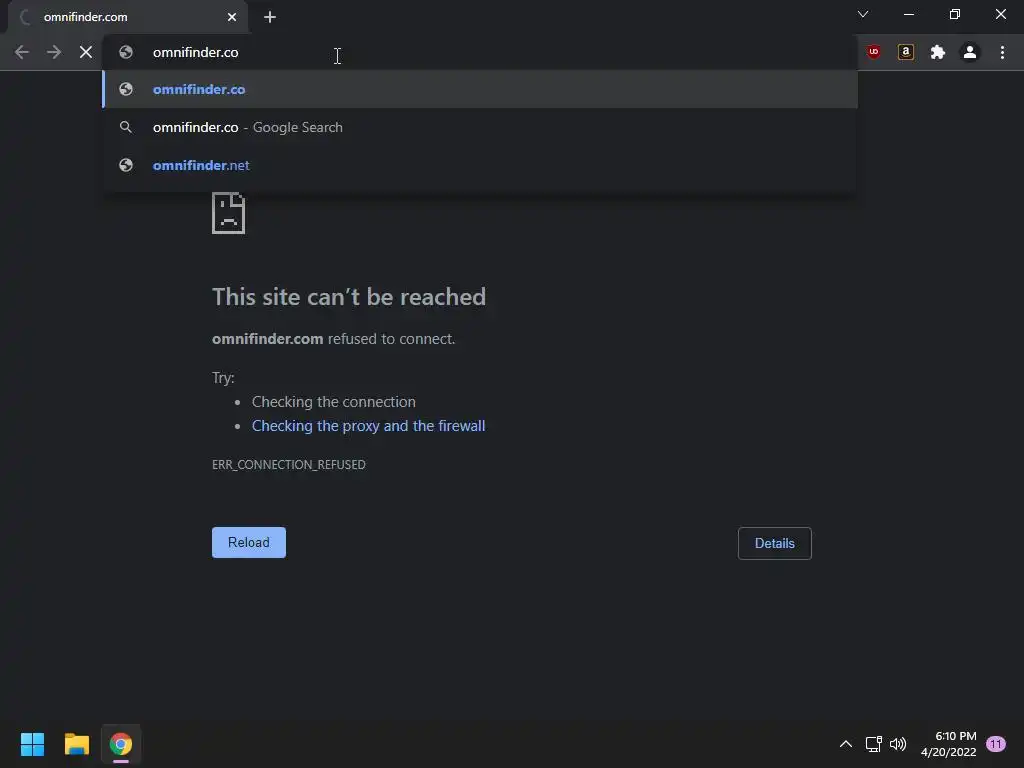1024x768 pixels.
Task: Open the Chrome three-dot menu
Action: [x=1002, y=52]
